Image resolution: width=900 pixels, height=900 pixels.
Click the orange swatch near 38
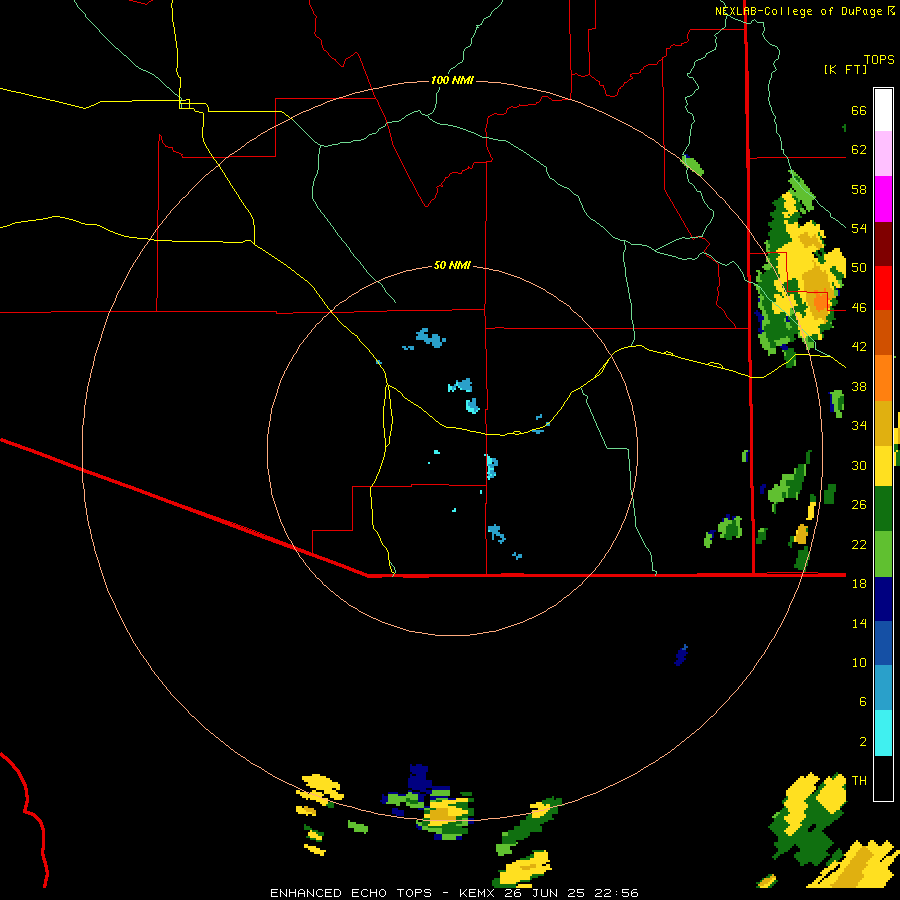pyautogui.click(x=883, y=377)
